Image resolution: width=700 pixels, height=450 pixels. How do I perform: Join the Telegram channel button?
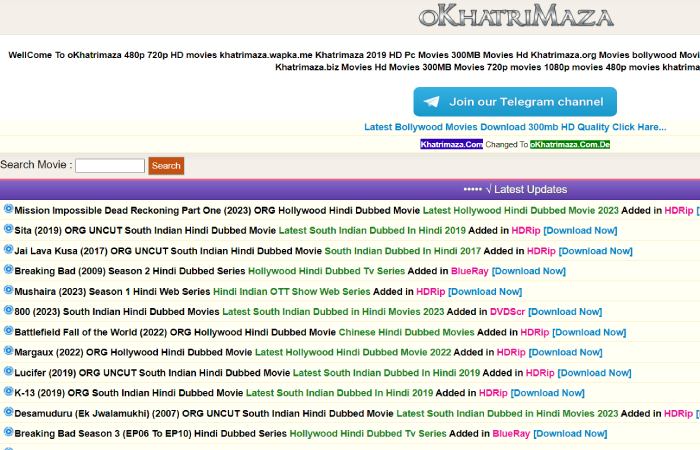pos(515,102)
